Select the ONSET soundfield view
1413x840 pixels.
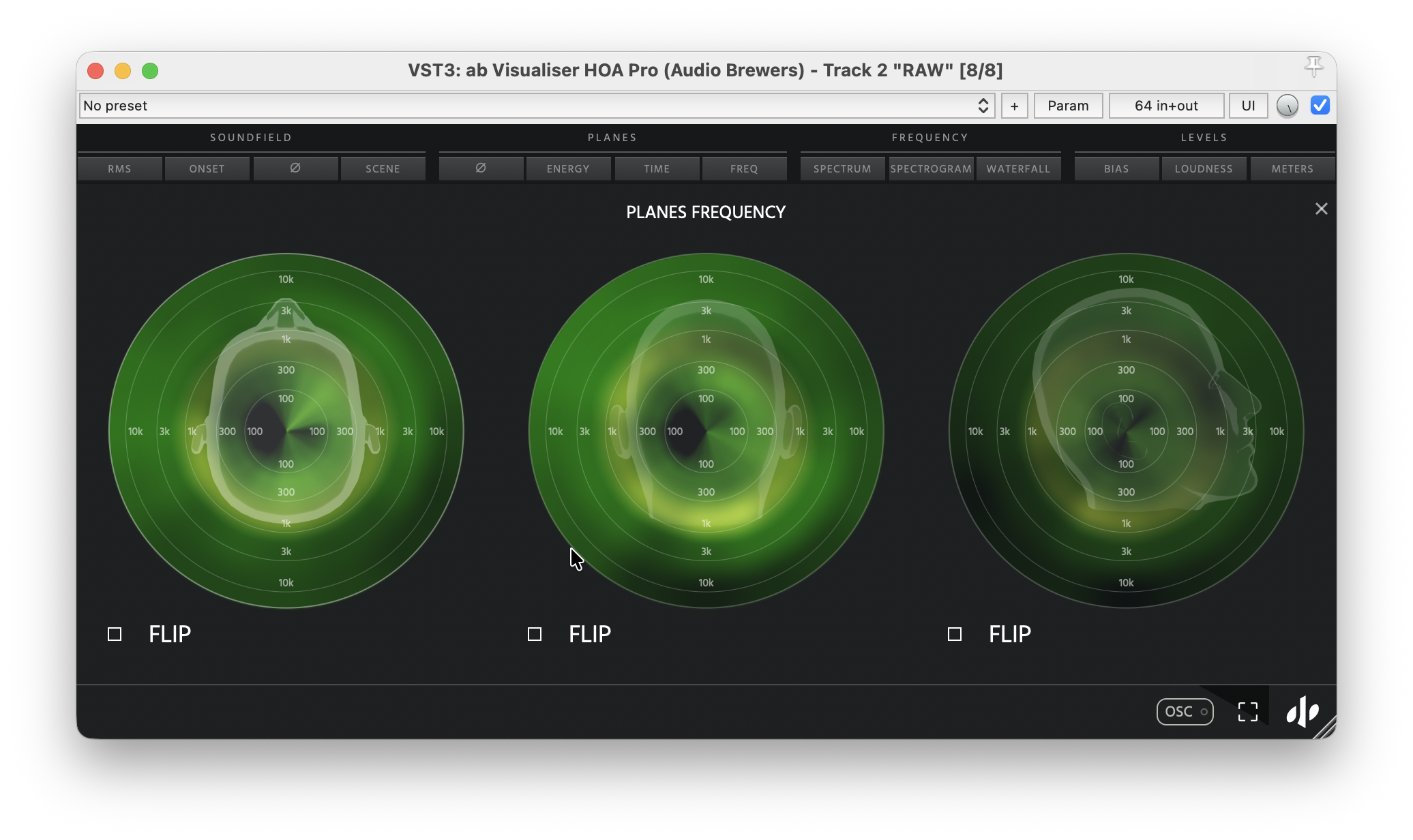tap(207, 168)
